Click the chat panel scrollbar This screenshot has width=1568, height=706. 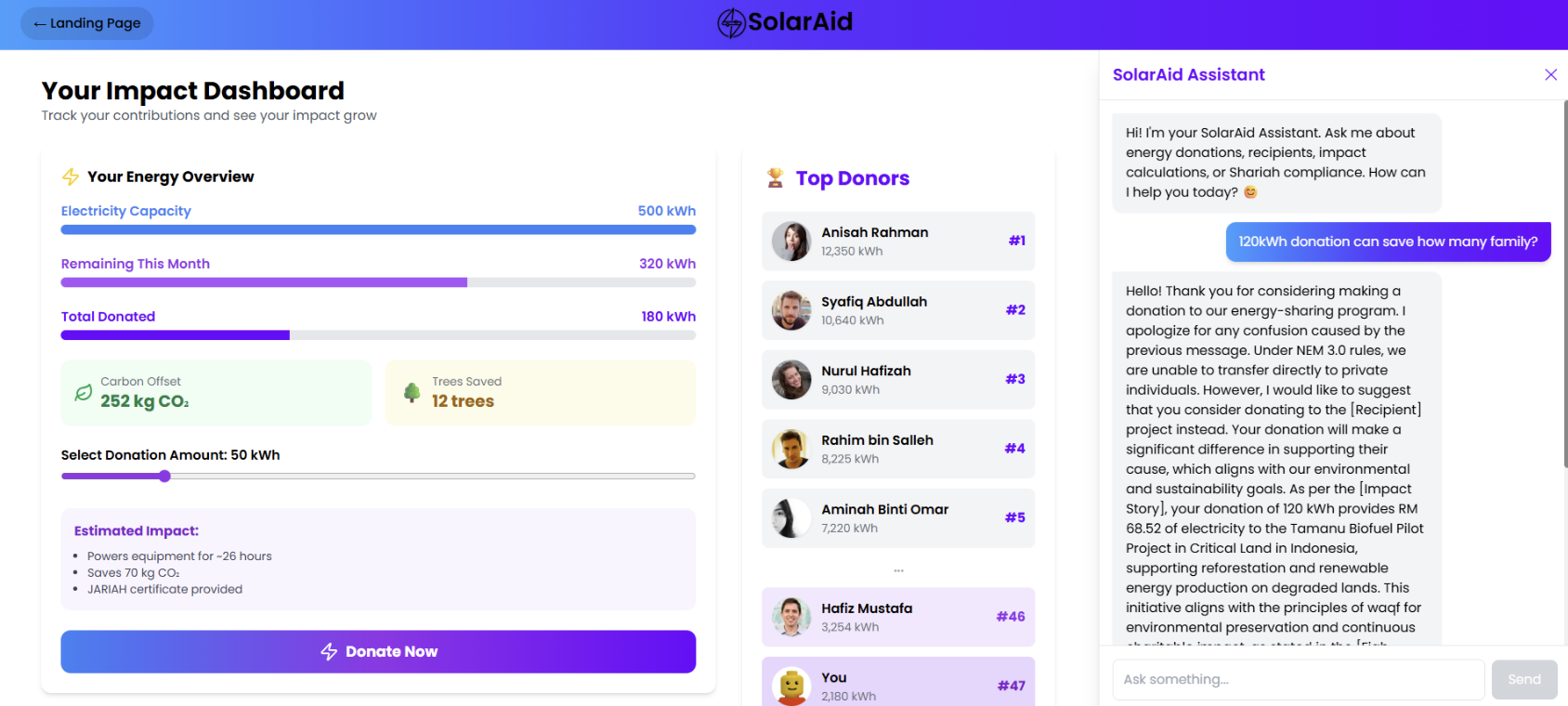point(1565,283)
